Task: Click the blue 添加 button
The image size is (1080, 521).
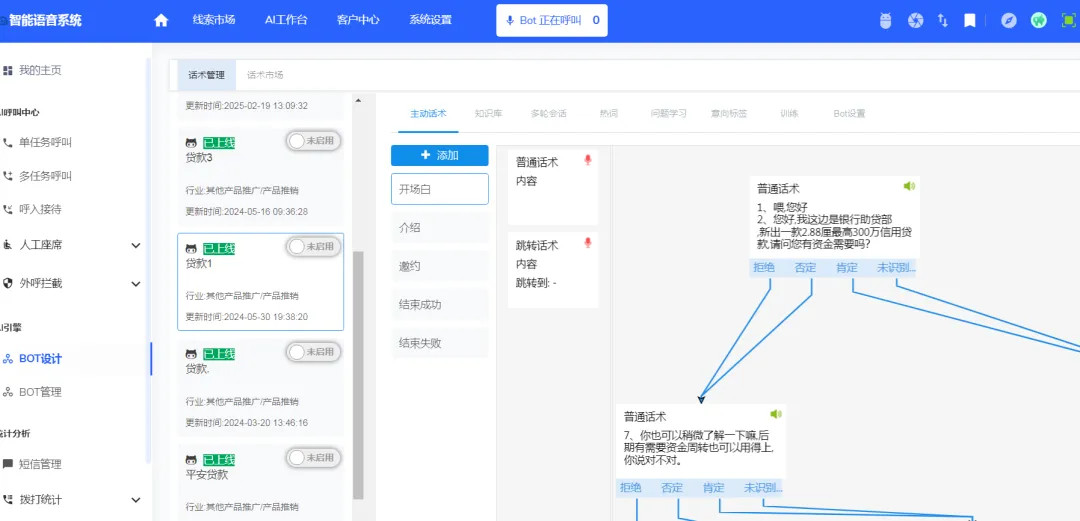Action: click(x=439, y=155)
